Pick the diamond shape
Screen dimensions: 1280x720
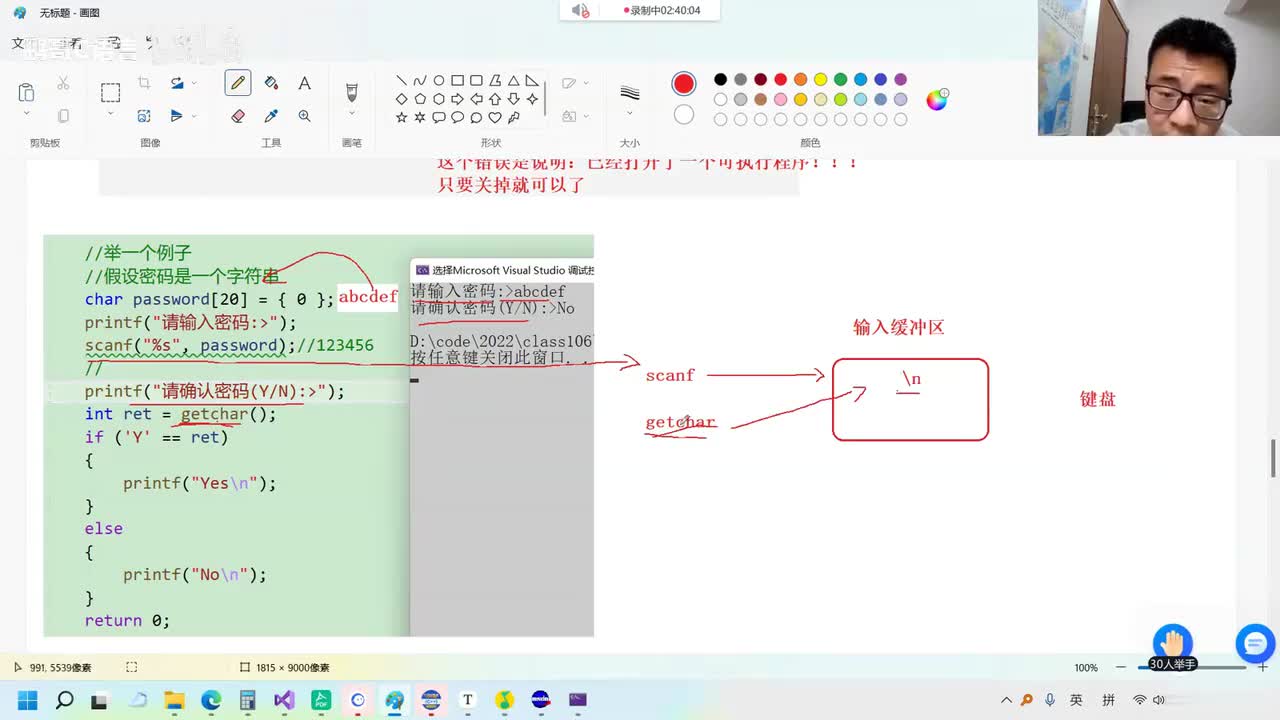click(x=401, y=99)
